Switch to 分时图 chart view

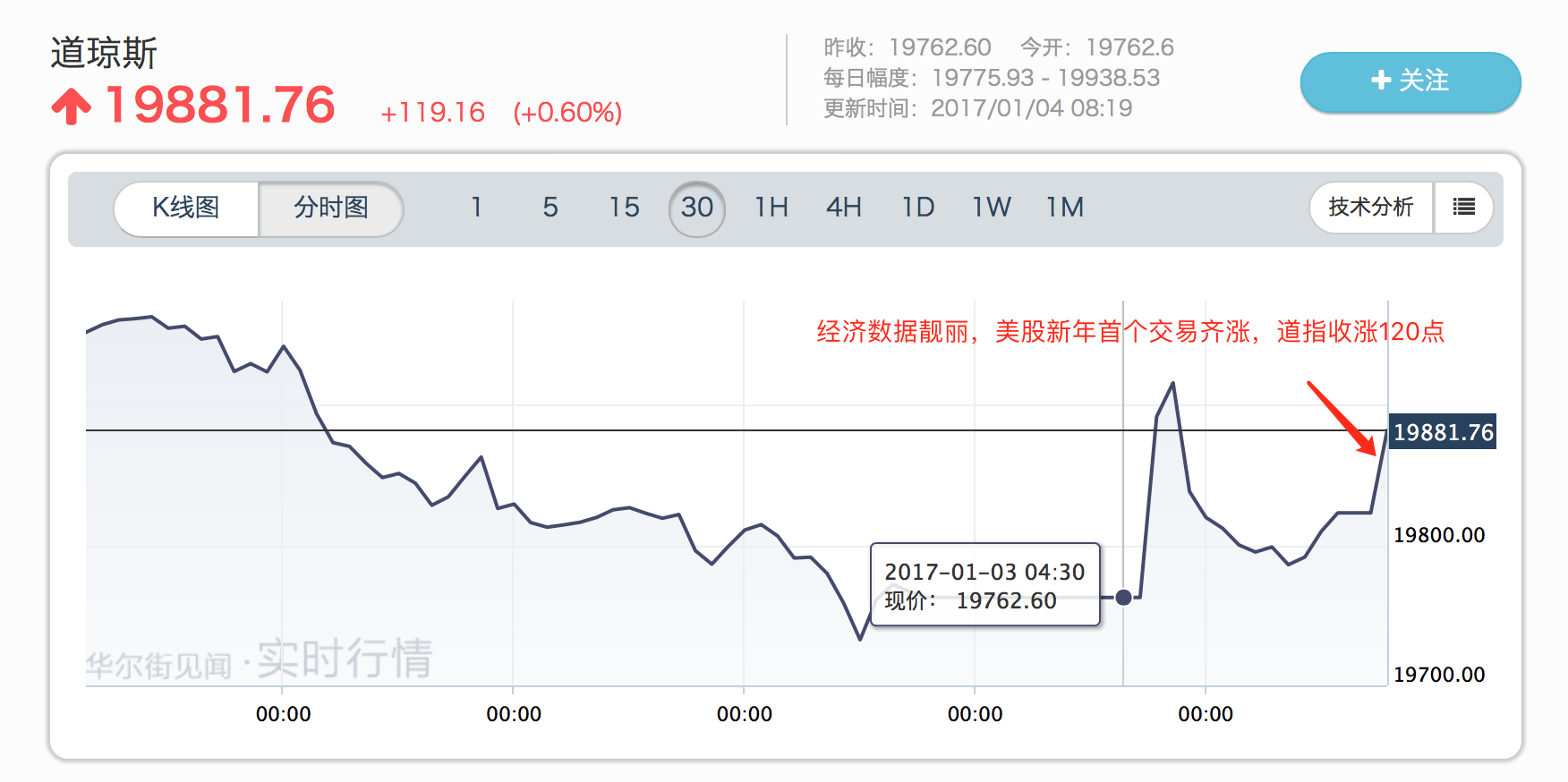(x=331, y=208)
